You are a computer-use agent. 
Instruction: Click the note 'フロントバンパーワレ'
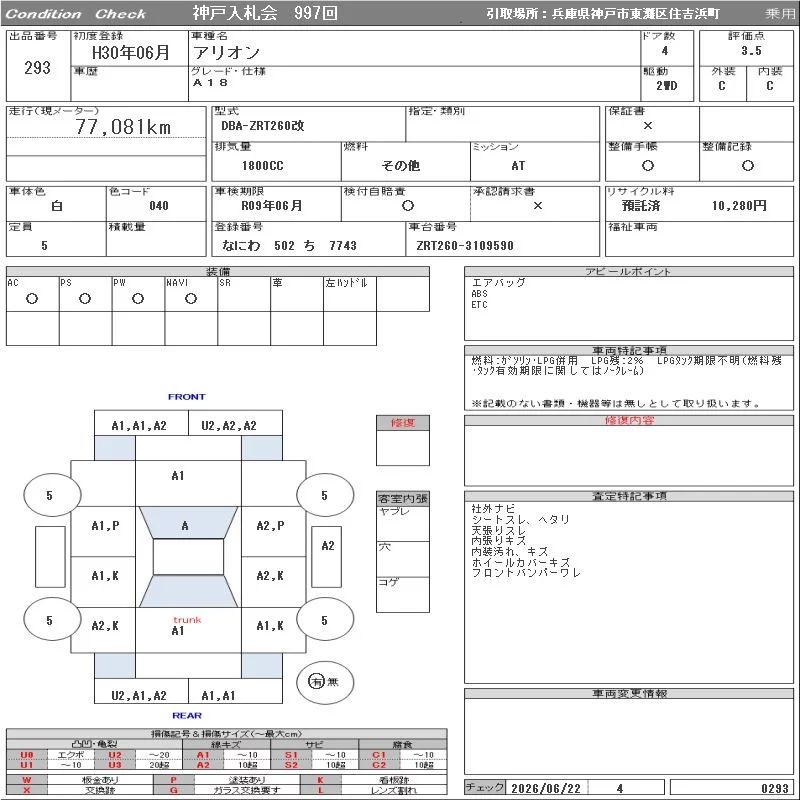(526, 572)
